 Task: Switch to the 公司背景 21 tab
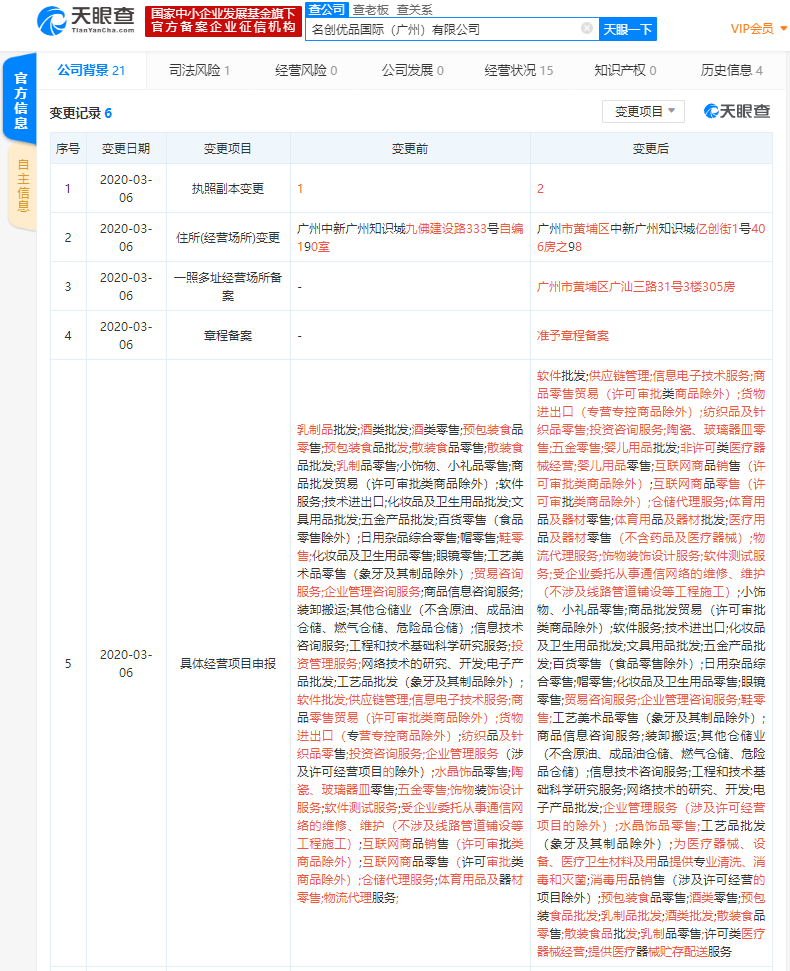91,70
